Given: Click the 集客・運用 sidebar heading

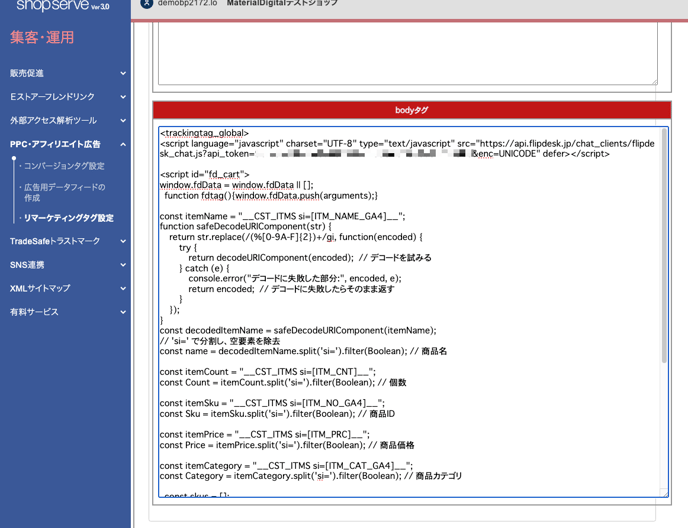Looking at the screenshot, I should click(x=42, y=38).
